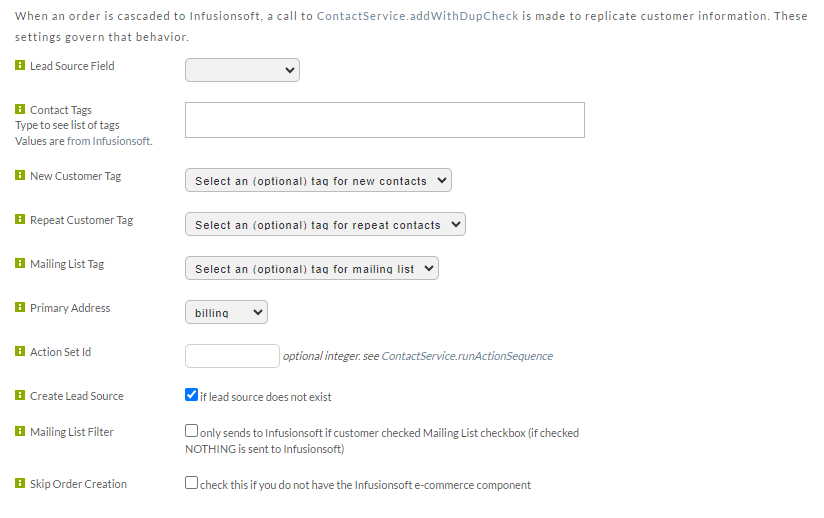This screenshot has width=824, height=518.
Task: Click the Contact Tags text box
Action: coord(385,120)
